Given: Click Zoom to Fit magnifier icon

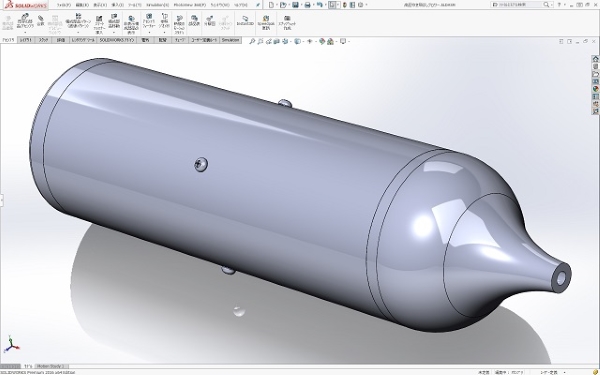Looking at the screenshot, I should (252, 41).
